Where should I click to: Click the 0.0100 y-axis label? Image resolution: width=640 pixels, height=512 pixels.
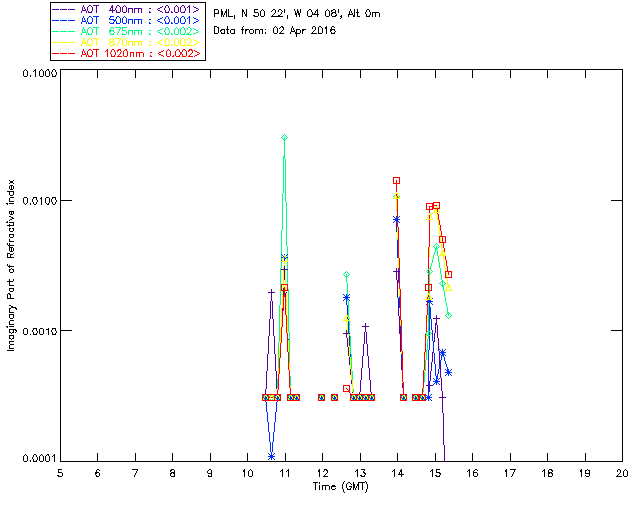point(39,200)
